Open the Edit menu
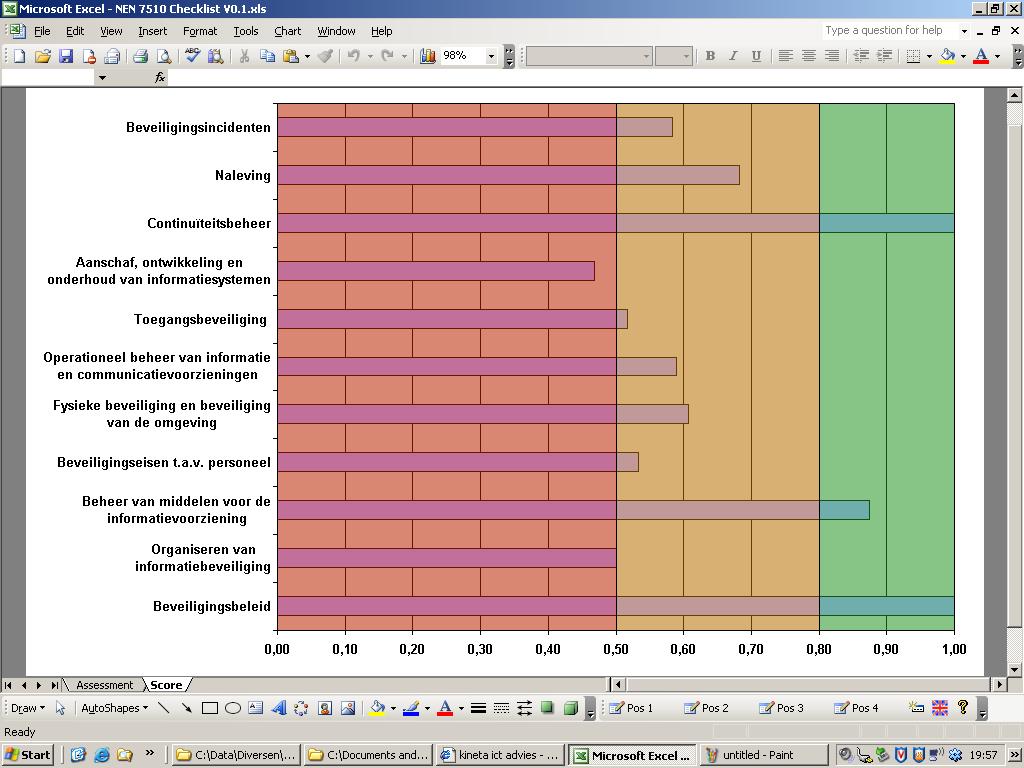The image size is (1024, 768). pos(75,31)
